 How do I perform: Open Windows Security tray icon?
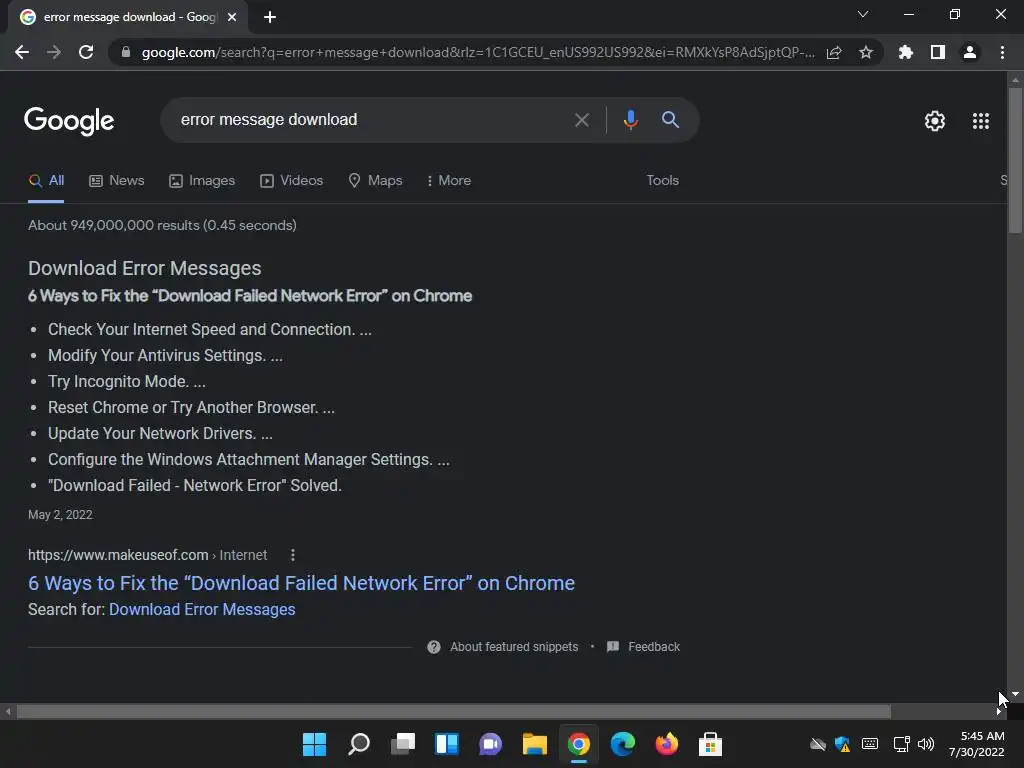click(843, 744)
